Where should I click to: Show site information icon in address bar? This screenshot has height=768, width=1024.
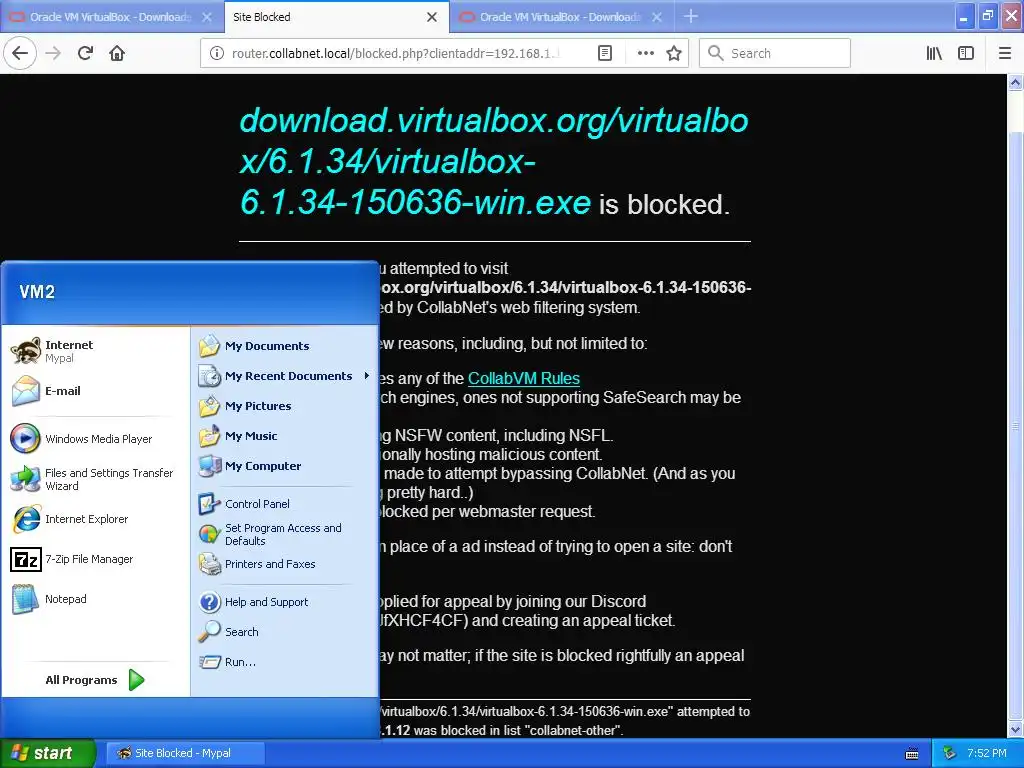(216, 53)
